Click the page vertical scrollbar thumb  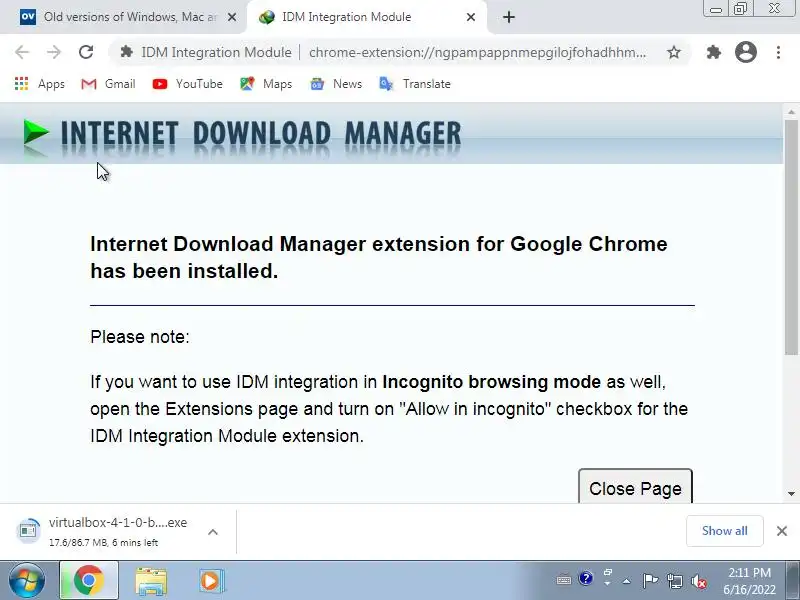[791, 237]
